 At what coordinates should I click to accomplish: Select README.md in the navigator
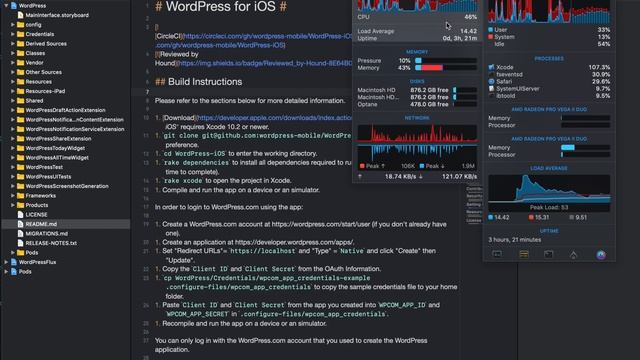click(65, 224)
